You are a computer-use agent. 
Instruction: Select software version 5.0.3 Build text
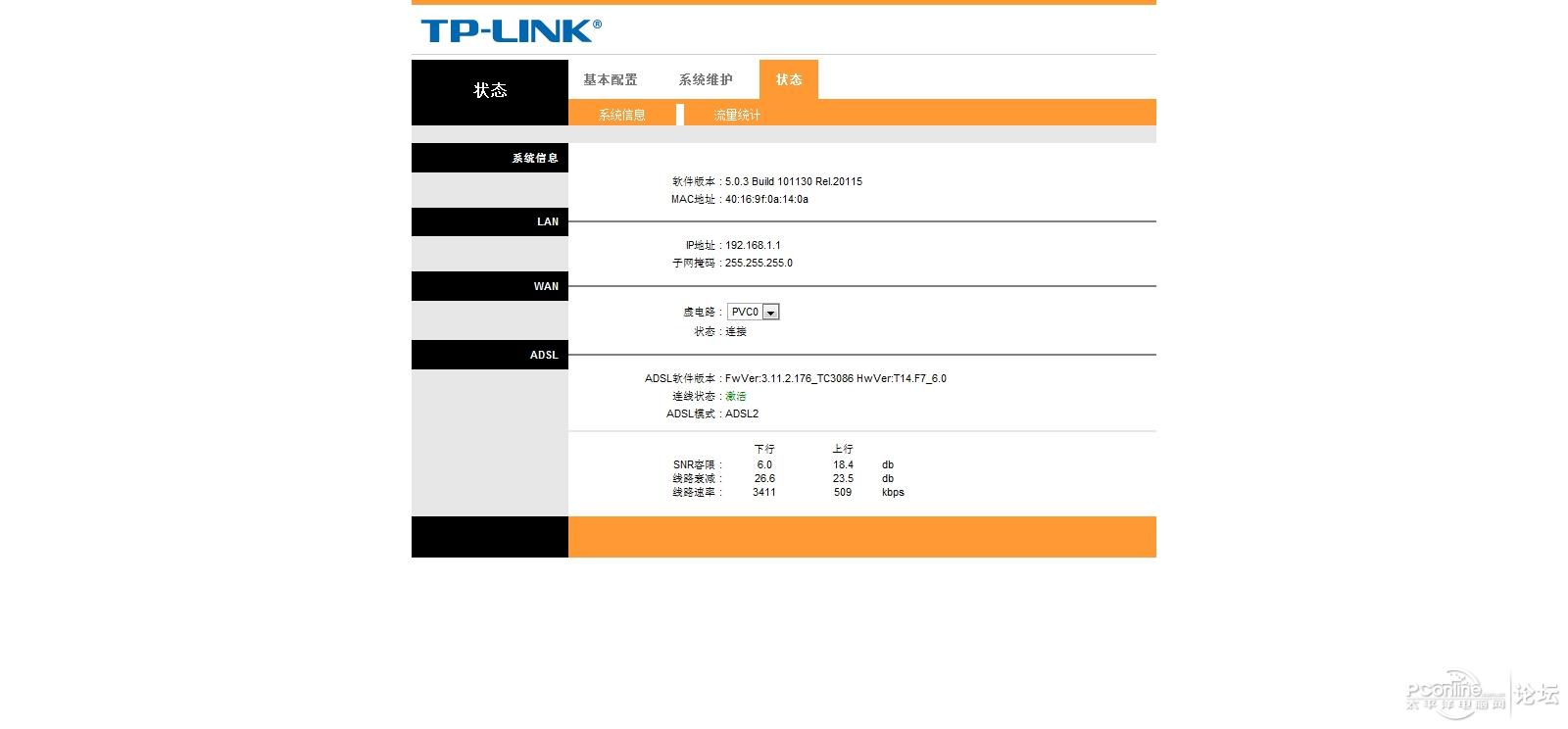(794, 181)
